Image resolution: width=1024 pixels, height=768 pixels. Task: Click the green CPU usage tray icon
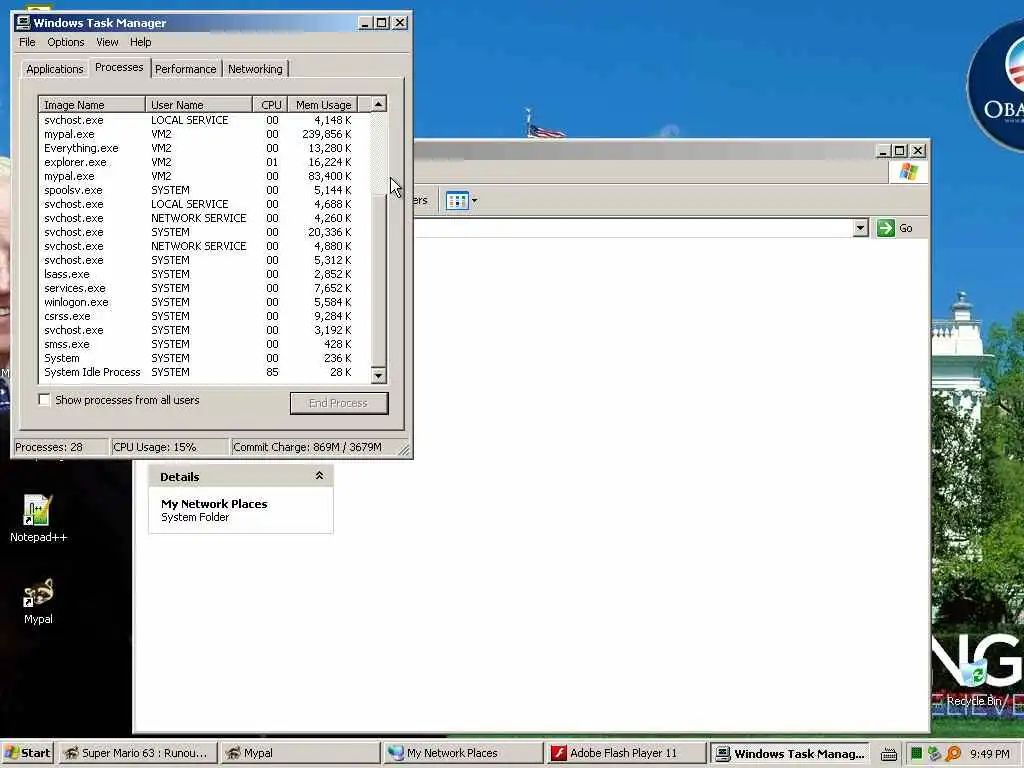(916, 754)
